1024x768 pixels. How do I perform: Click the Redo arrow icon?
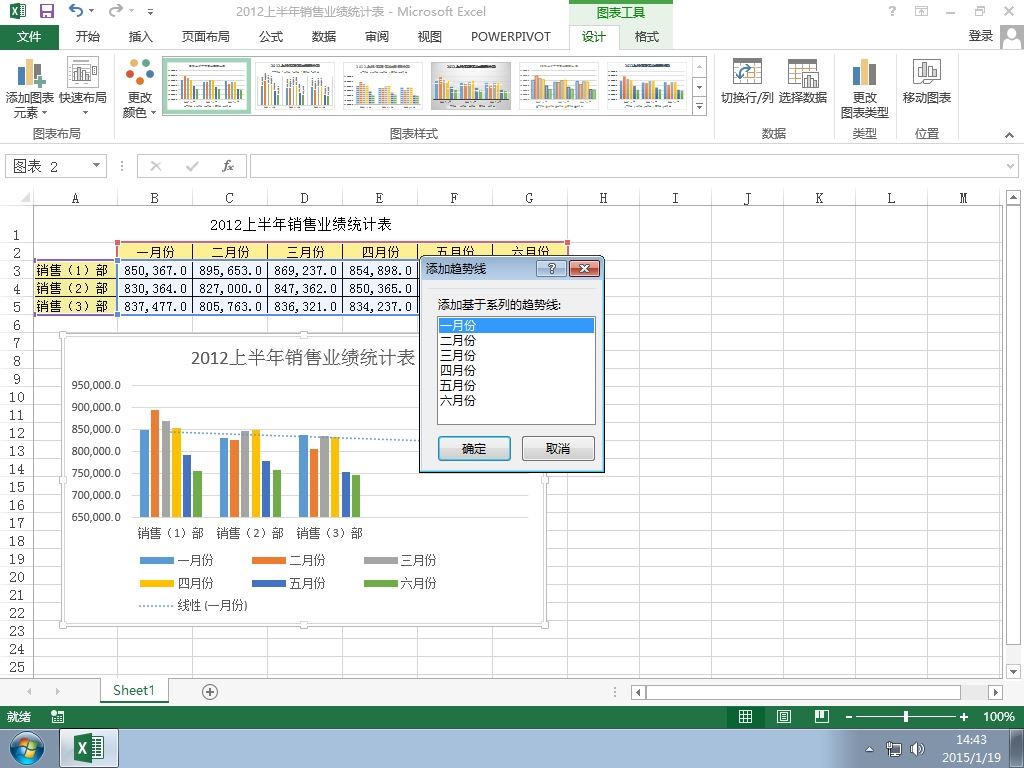116,10
